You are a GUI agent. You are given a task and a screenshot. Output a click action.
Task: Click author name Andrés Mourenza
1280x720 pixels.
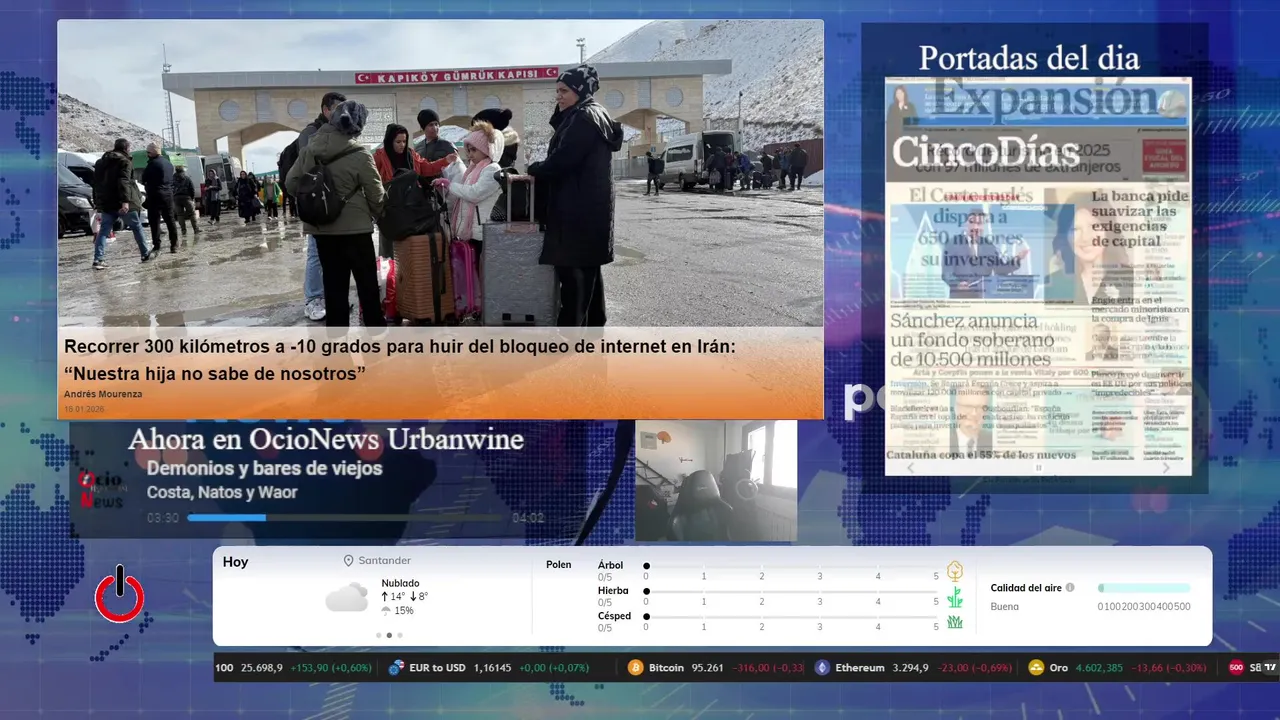[103, 394]
